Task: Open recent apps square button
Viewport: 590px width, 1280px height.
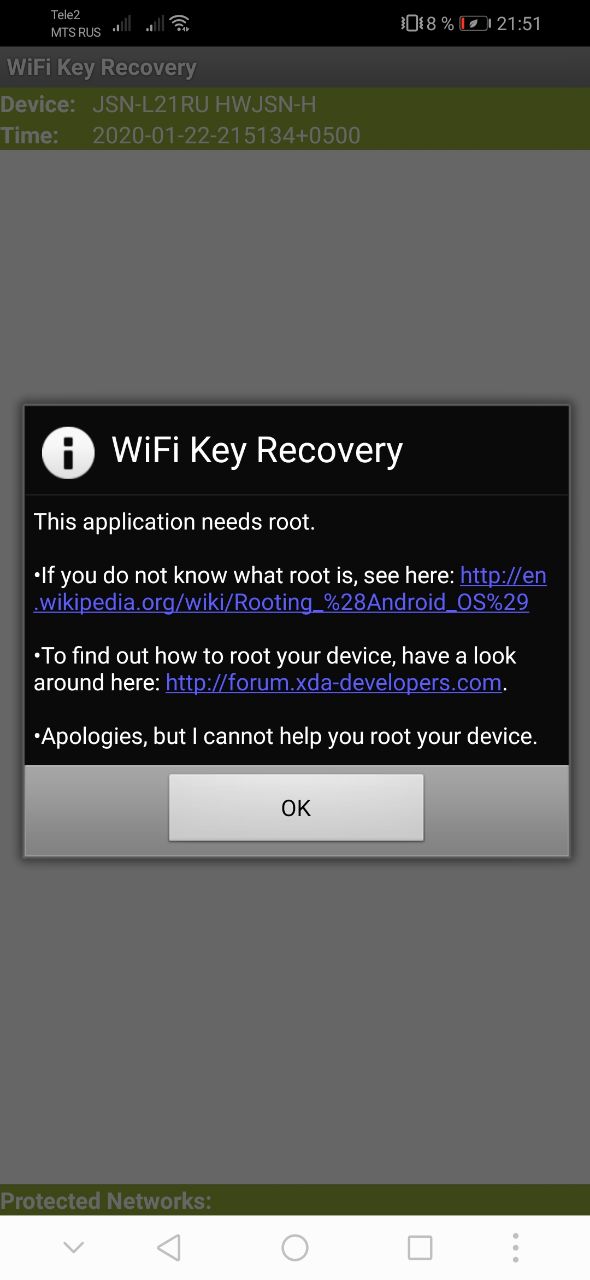Action: [x=420, y=1247]
